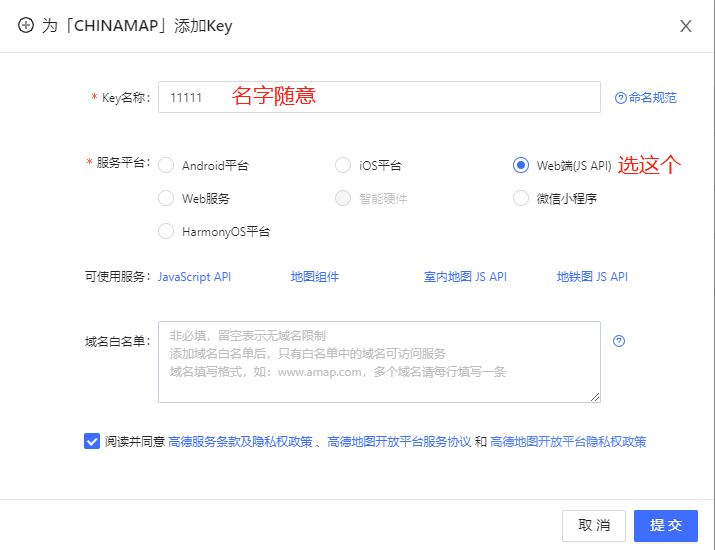Select the iOS平台 radio button

click(x=343, y=165)
